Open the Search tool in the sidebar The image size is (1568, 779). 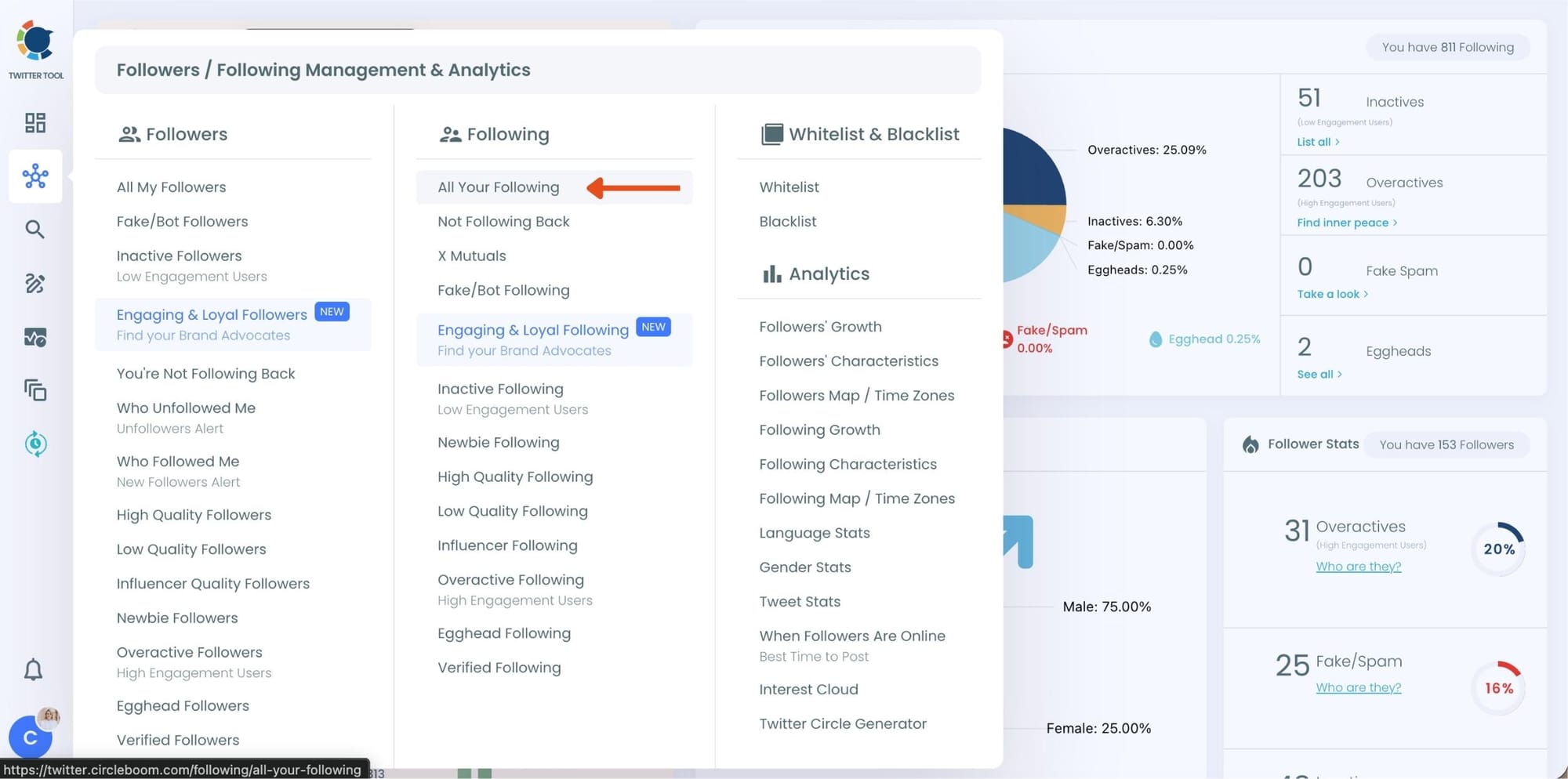(x=34, y=229)
